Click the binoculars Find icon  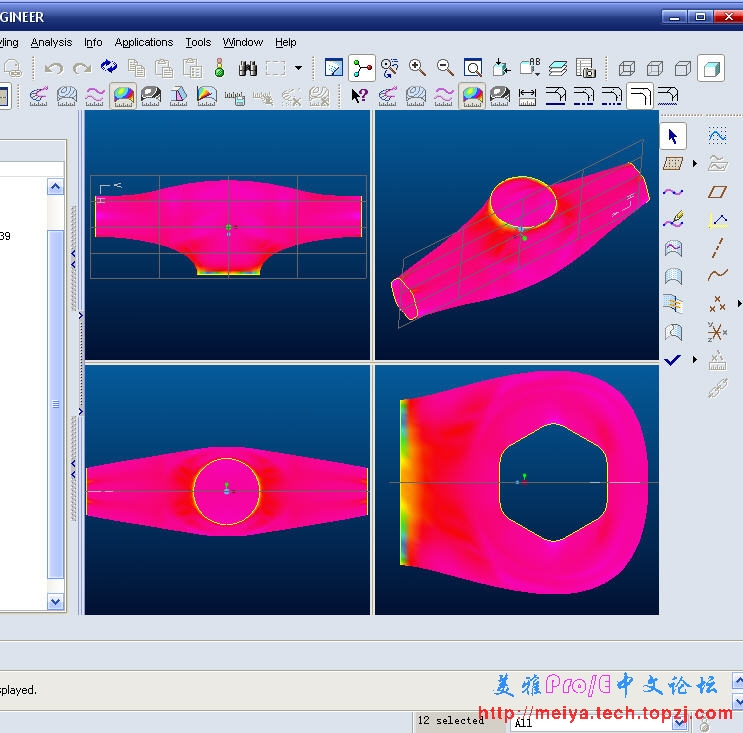click(x=248, y=68)
